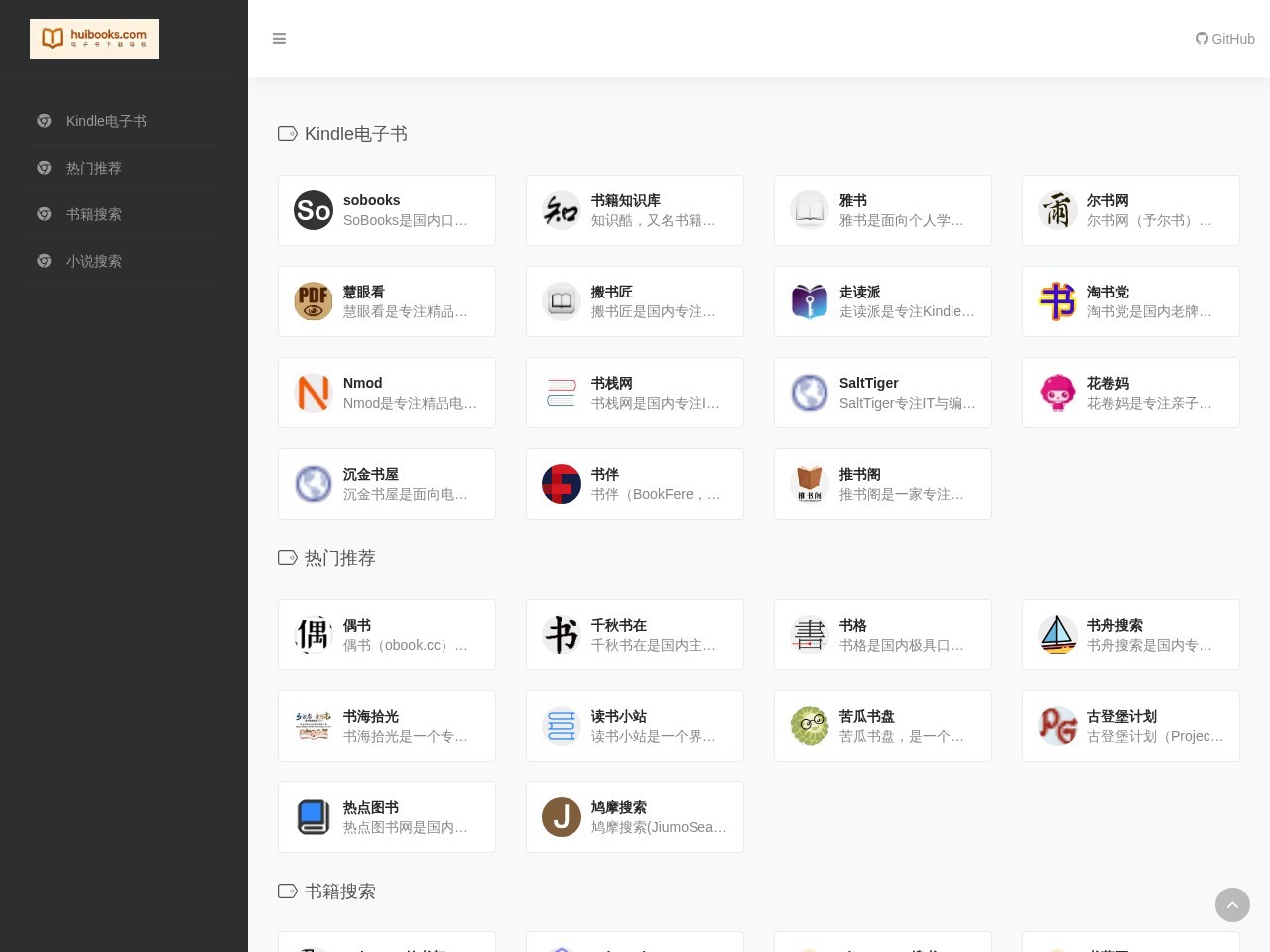1270x952 pixels.
Task: Select the 热点图书 blue book icon
Action: point(314,817)
